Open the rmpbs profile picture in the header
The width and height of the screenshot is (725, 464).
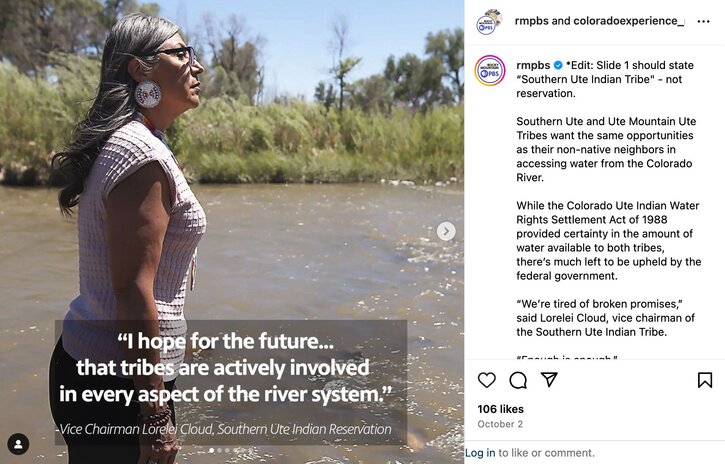(489, 22)
